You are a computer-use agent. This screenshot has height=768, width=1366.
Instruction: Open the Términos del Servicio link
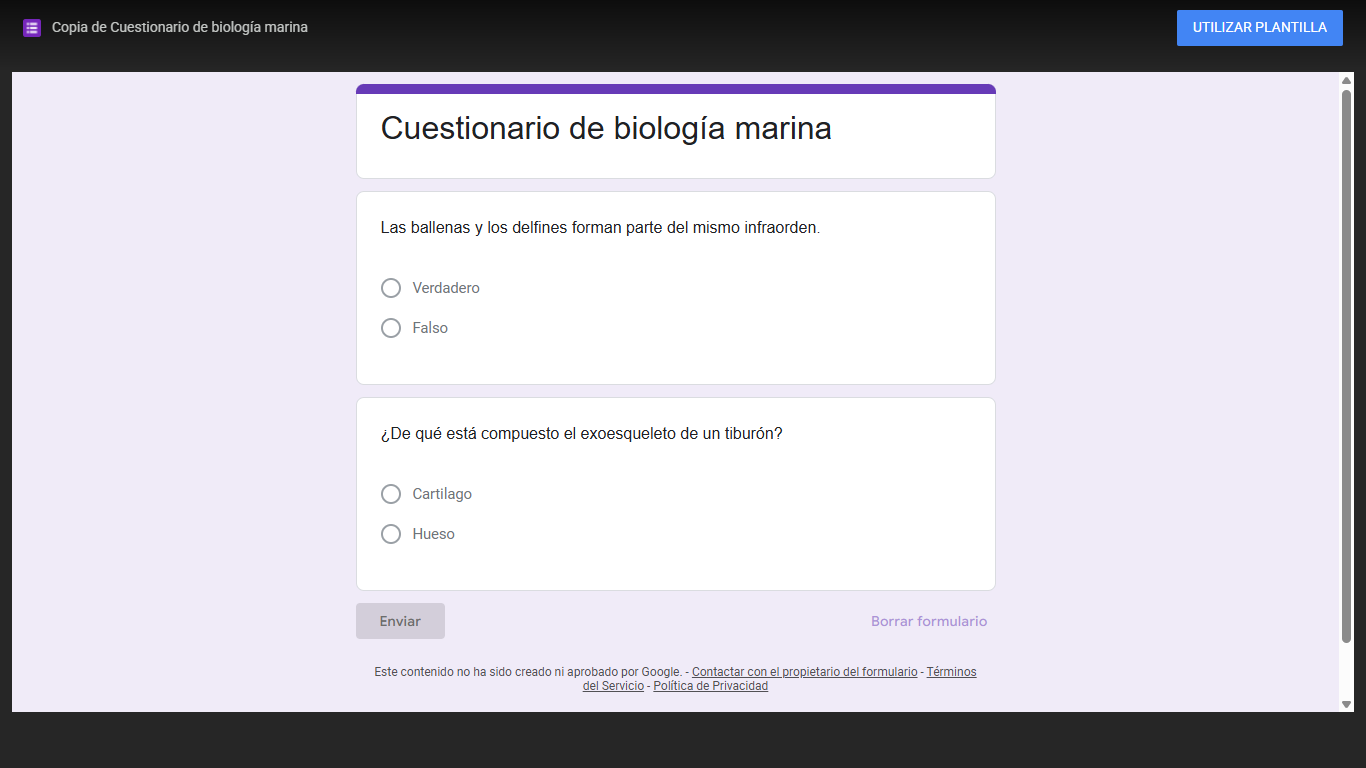950,672
